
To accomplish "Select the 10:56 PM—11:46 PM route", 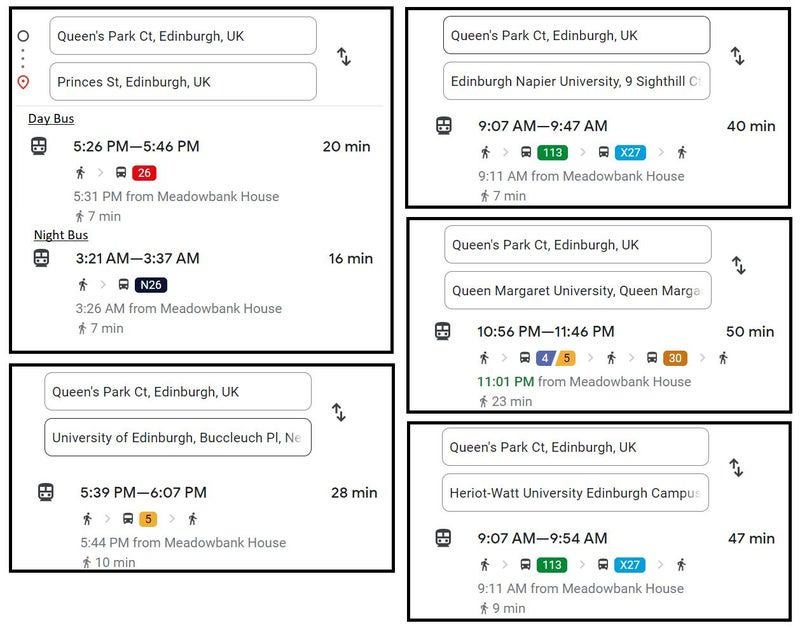I will click(x=545, y=332).
